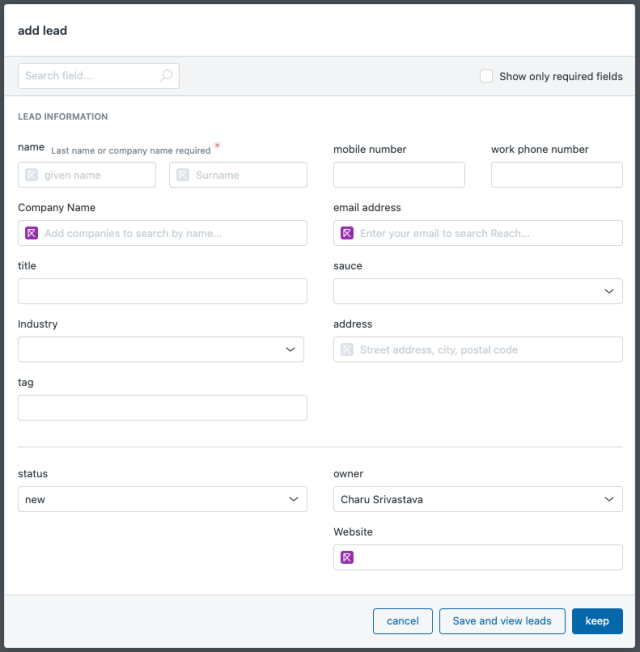Click into the title text field

[x=163, y=291]
